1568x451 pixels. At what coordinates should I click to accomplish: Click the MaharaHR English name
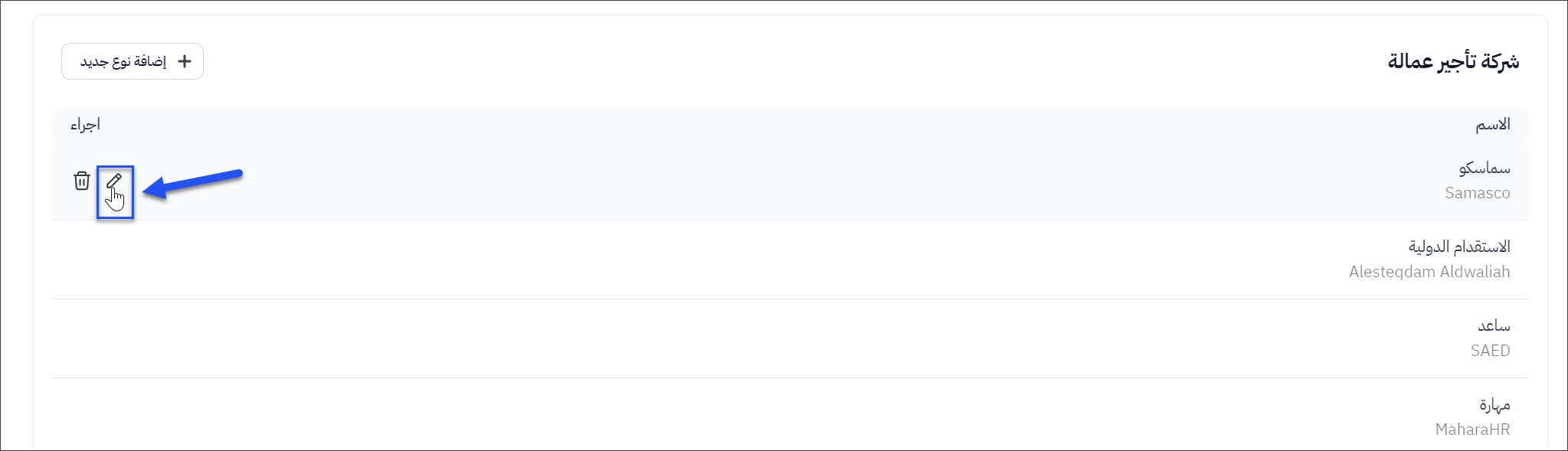click(1472, 430)
